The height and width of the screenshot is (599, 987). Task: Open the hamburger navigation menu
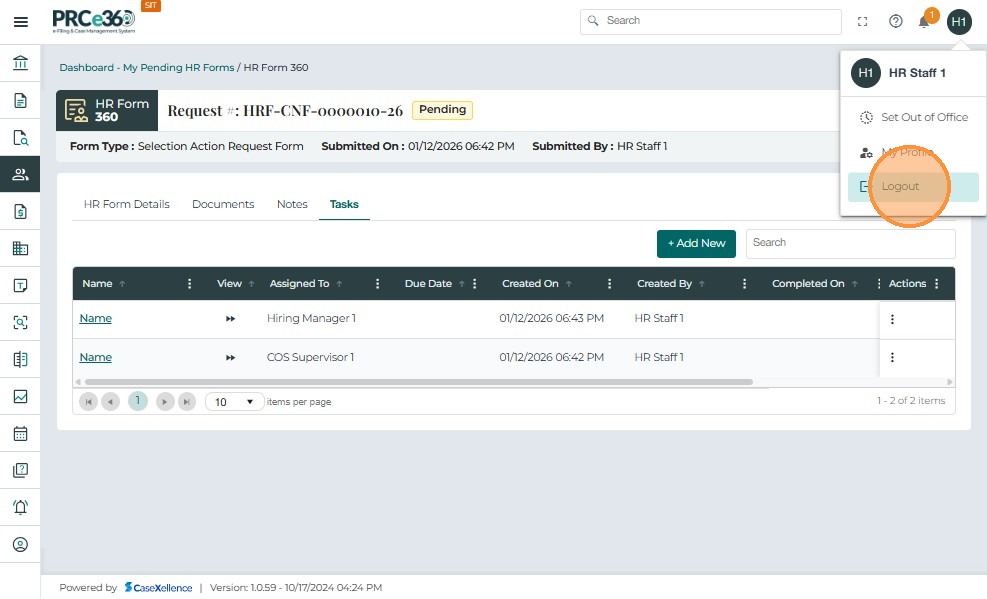pyautogui.click(x=21, y=22)
